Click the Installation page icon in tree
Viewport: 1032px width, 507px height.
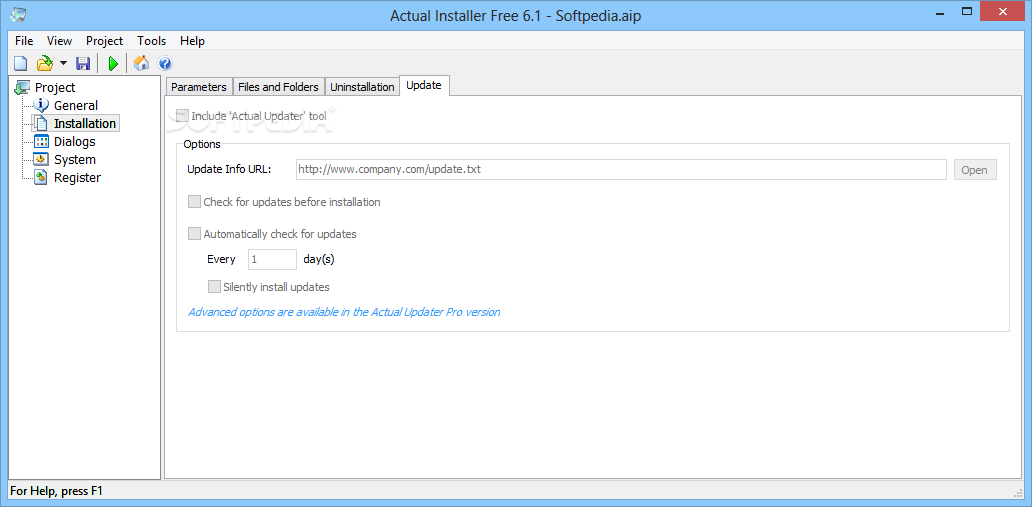[x=41, y=123]
